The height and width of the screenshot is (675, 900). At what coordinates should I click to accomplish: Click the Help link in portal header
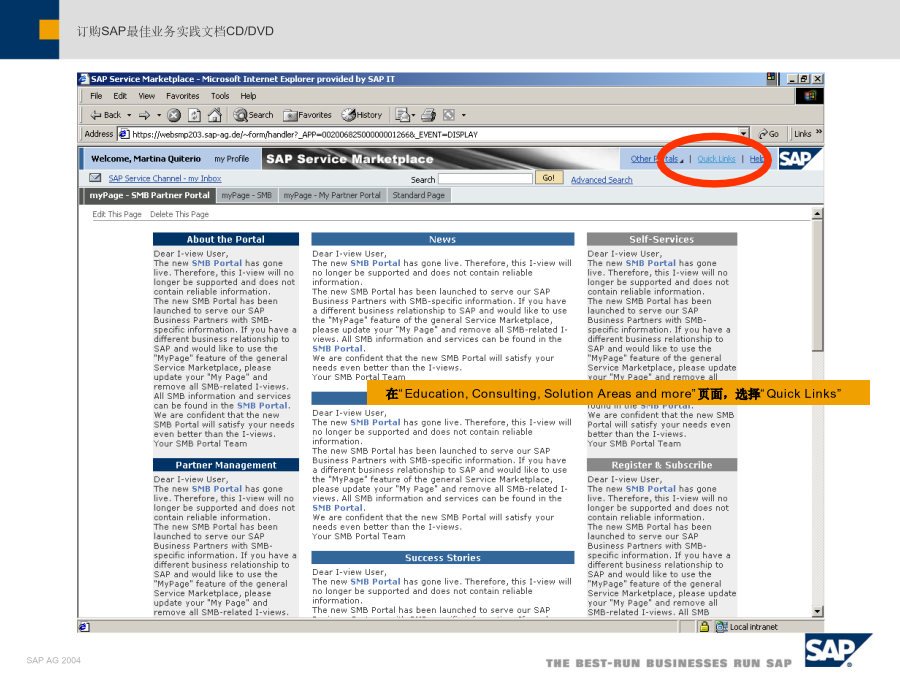[757, 159]
